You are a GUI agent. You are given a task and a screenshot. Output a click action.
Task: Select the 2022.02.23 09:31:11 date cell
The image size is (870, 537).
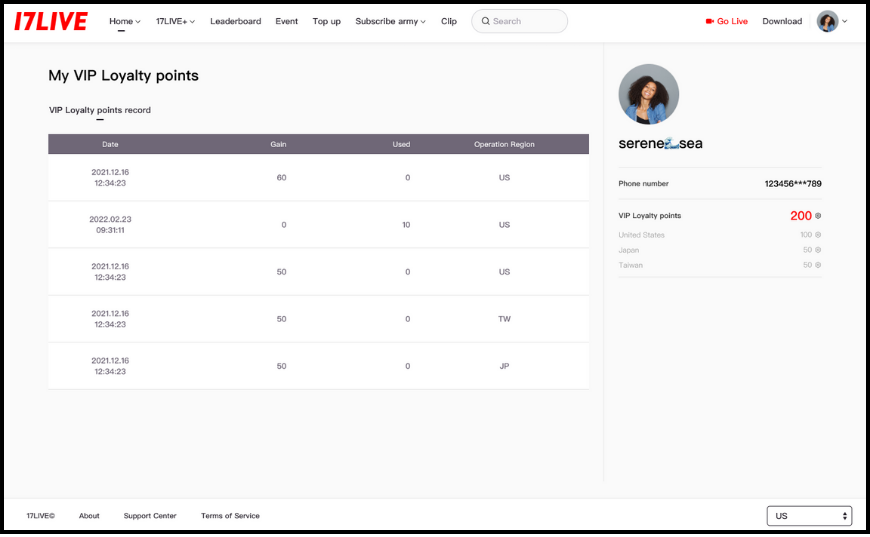click(110, 225)
